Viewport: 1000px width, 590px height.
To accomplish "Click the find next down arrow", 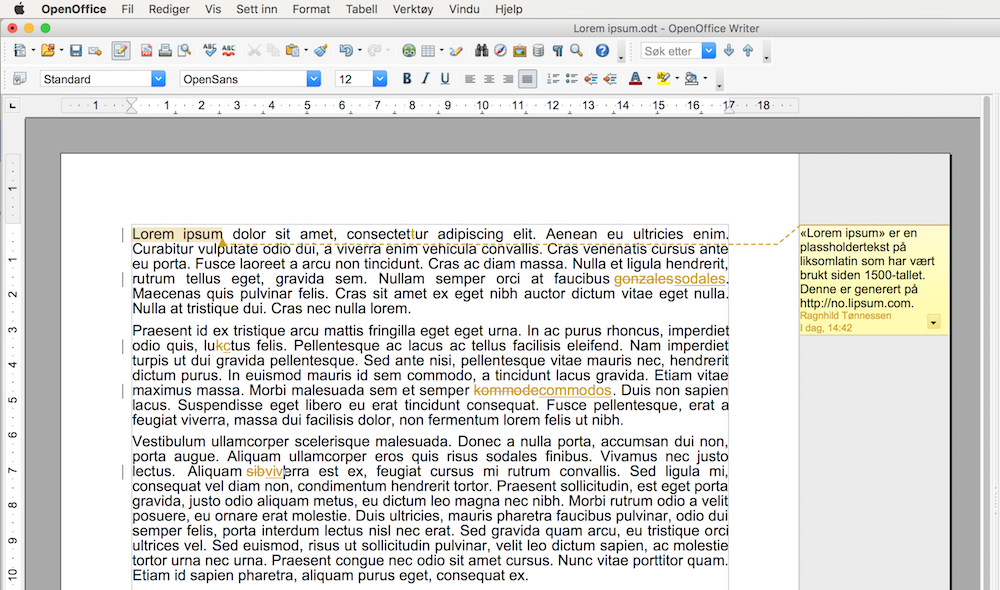I will (x=728, y=50).
